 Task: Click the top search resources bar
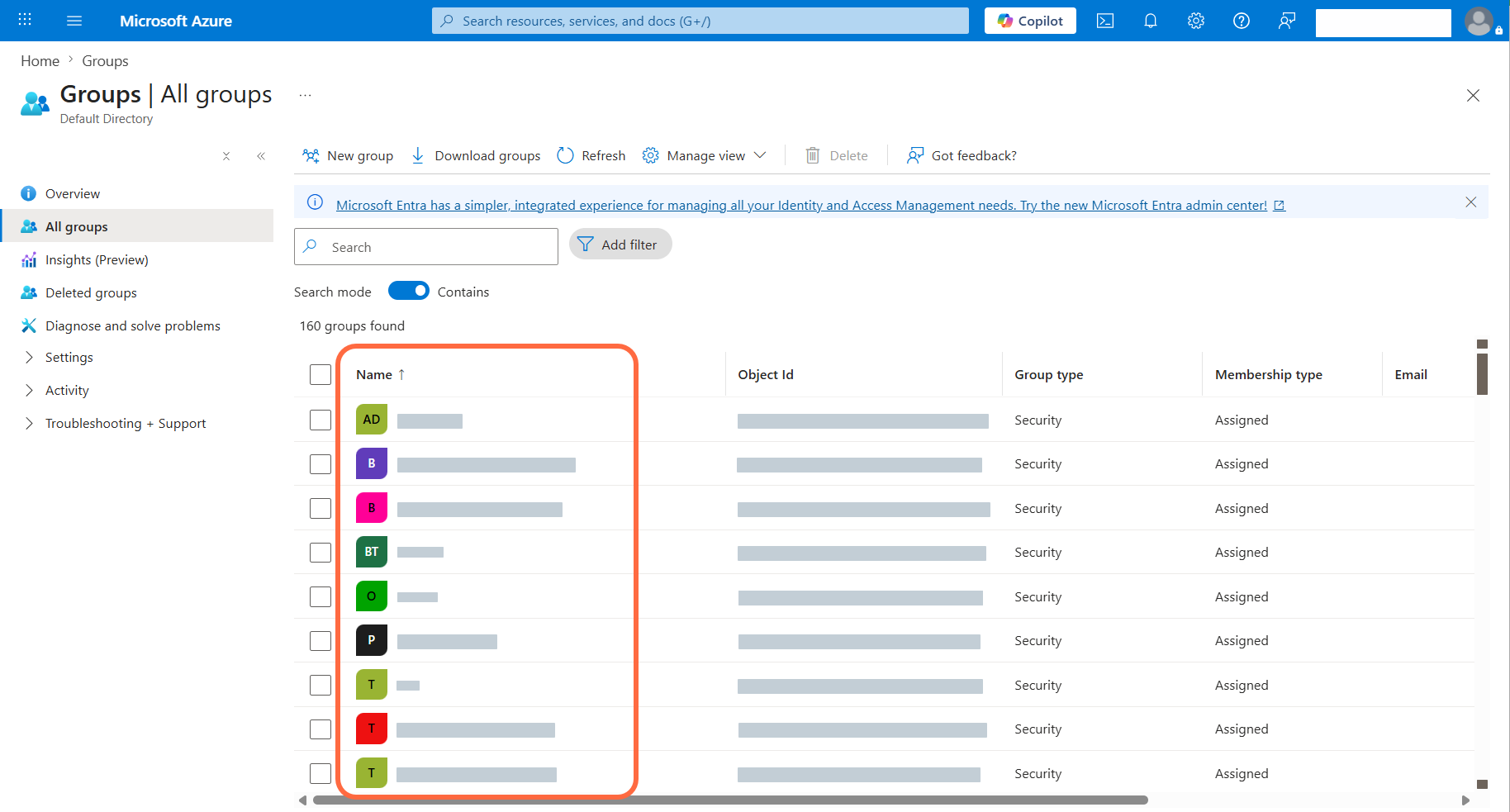point(700,21)
